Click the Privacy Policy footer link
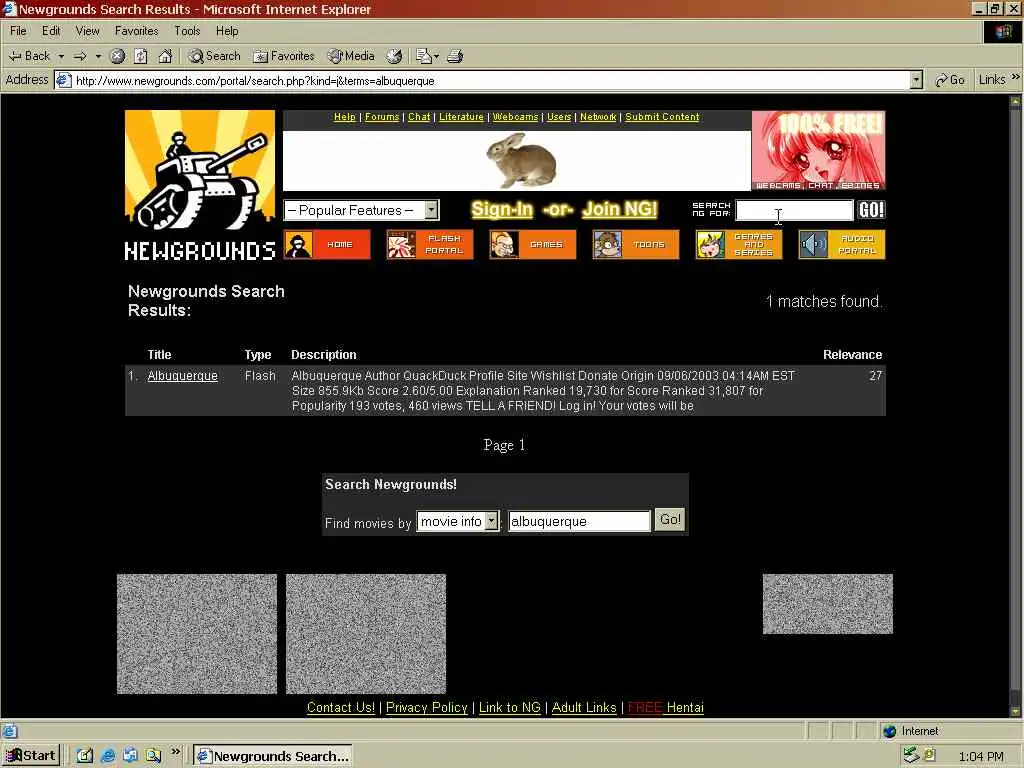 (427, 707)
